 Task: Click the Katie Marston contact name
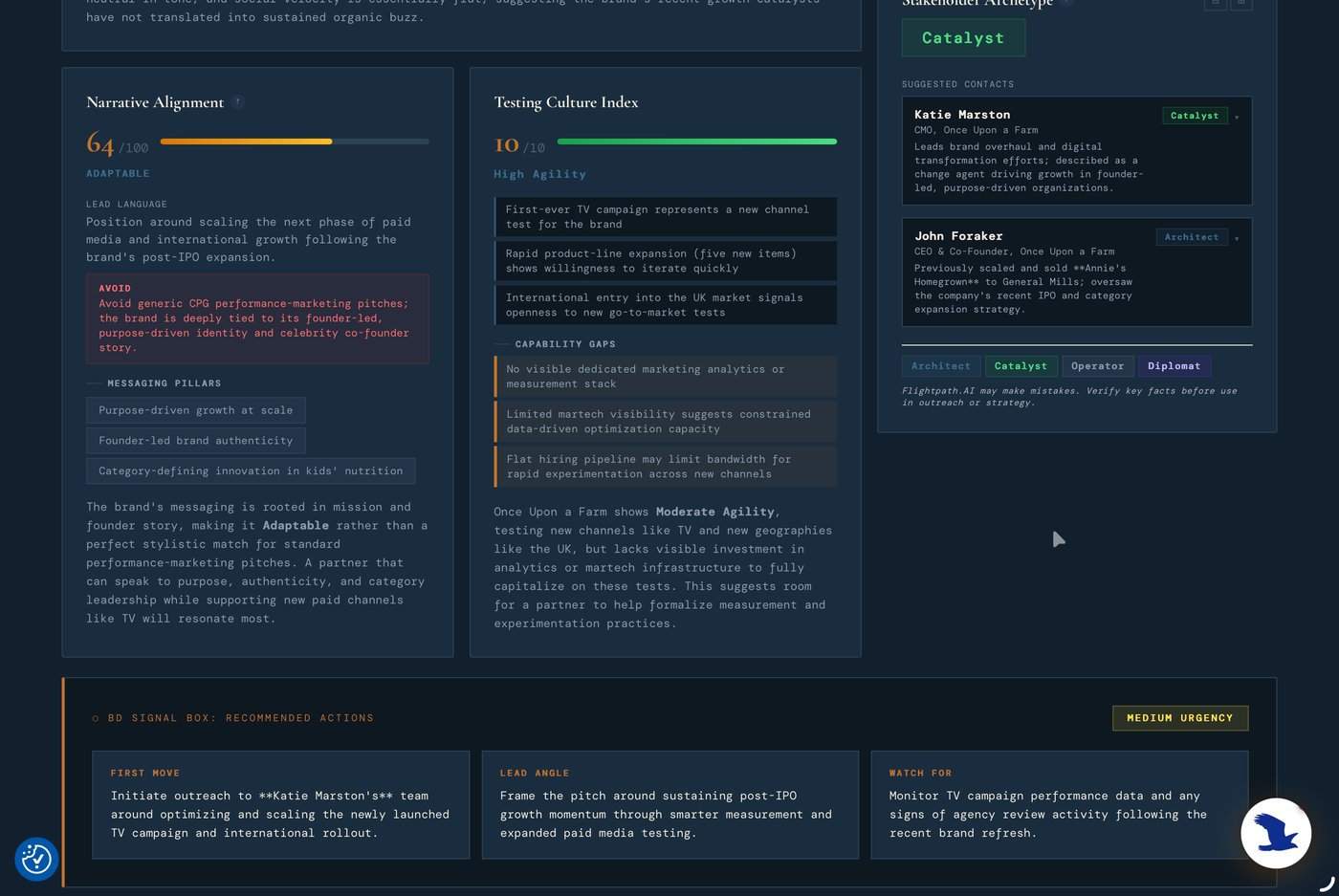click(962, 115)
